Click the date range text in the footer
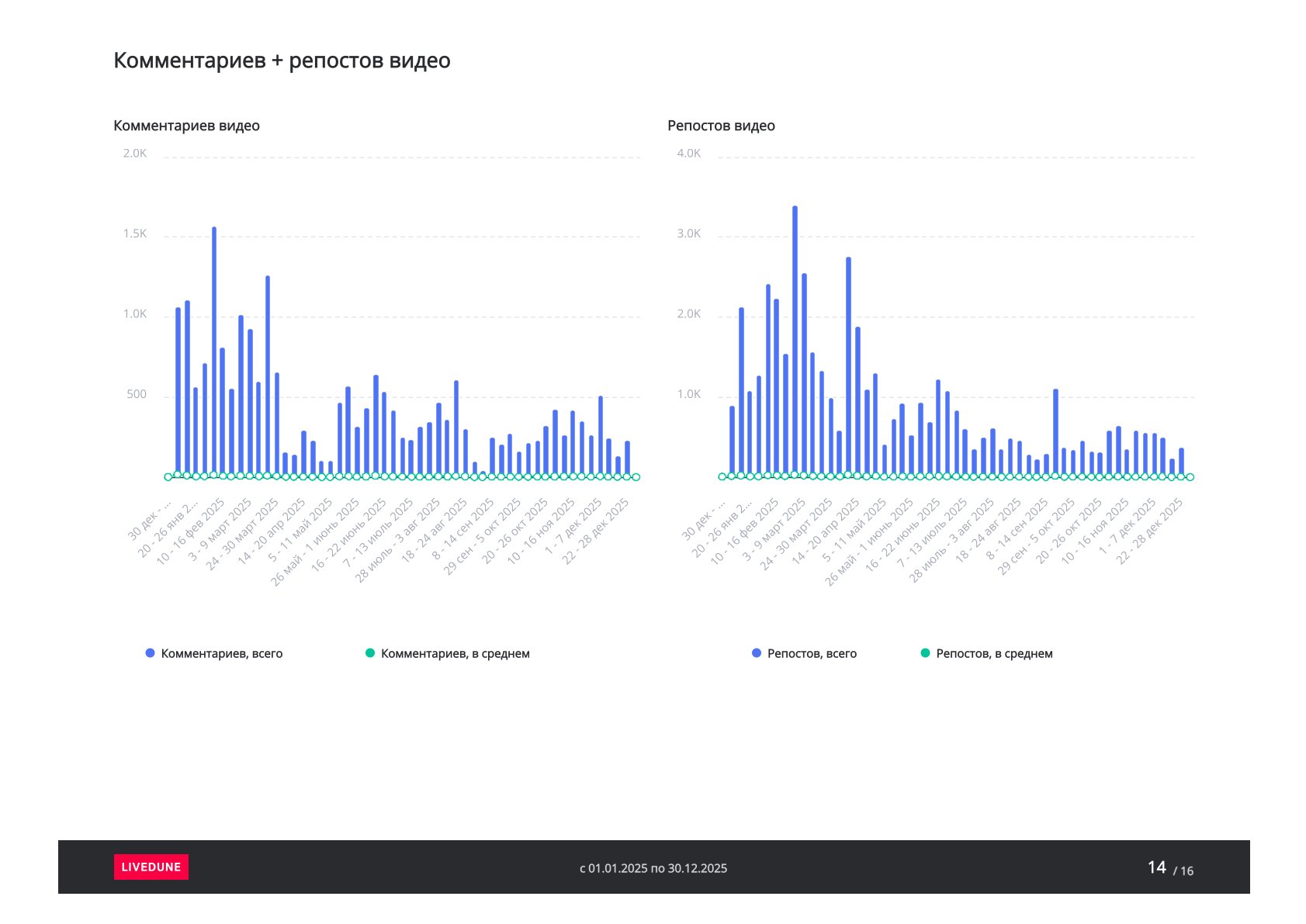Image resolution: width=1306 pixels, height=924 pixels. pyautogui.click(x=653, y=868)
